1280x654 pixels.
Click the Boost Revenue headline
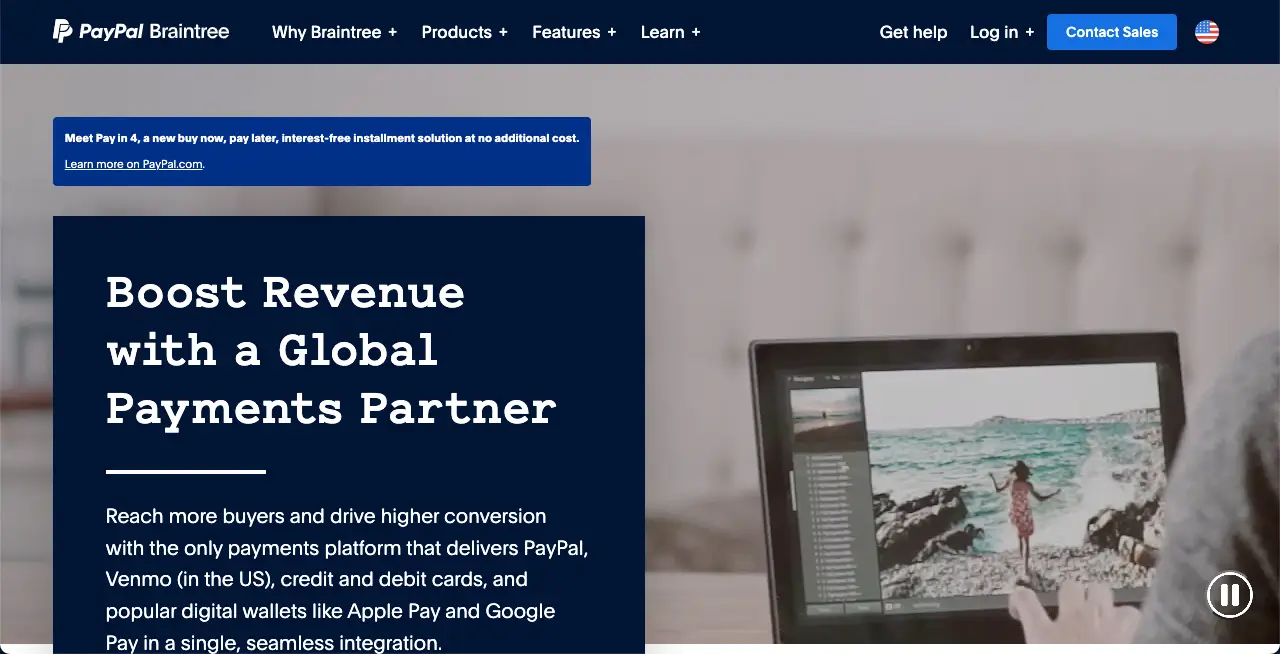[x=331, y=351]
